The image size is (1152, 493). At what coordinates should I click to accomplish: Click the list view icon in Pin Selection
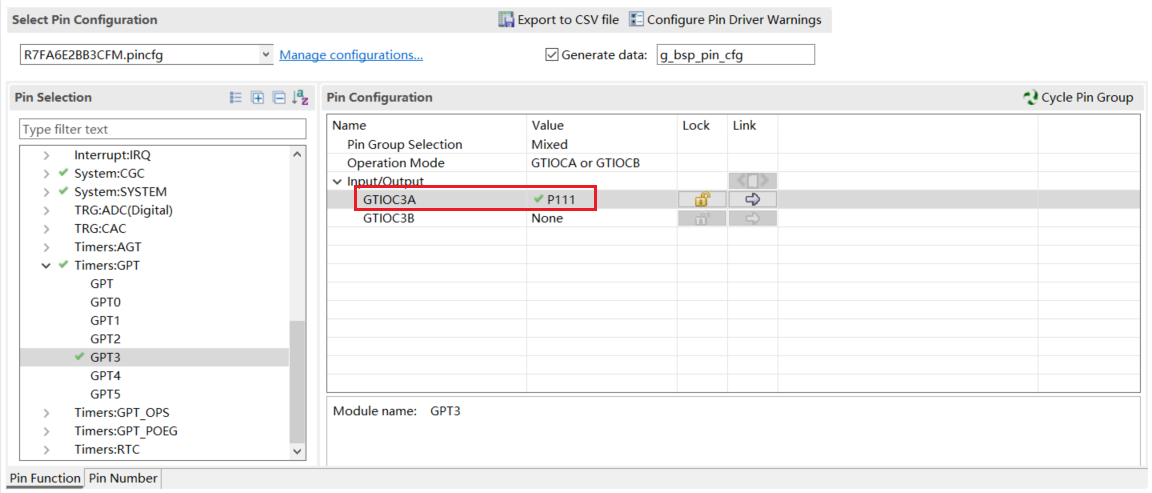point(236,98)
